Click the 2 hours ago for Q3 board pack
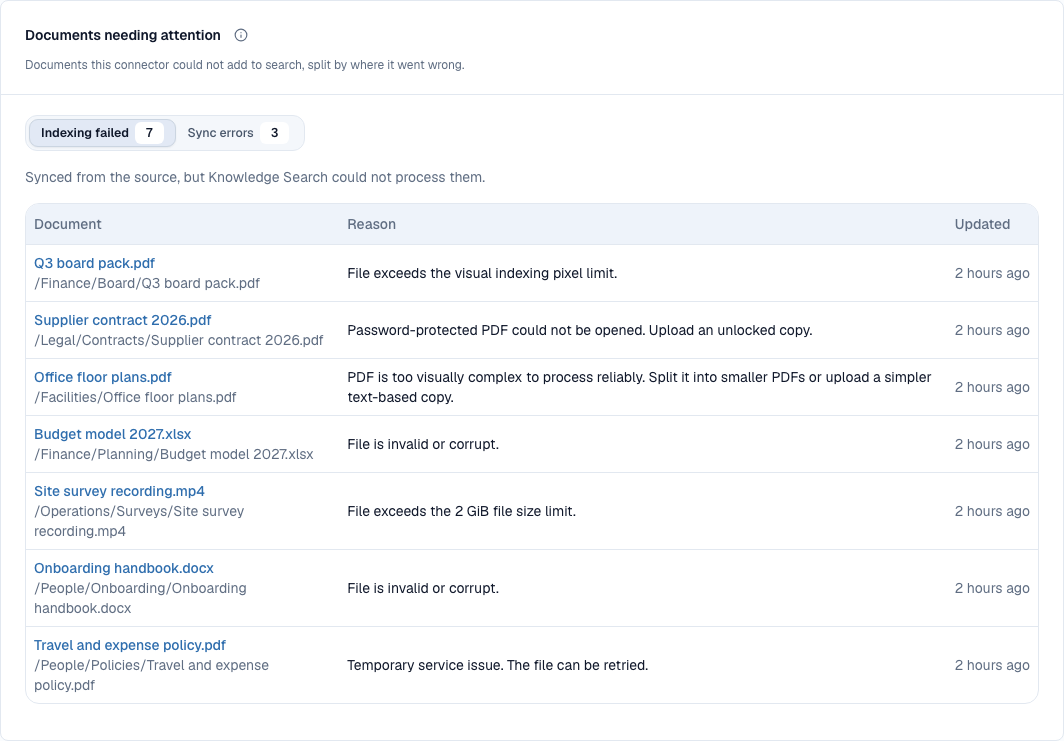This screenshot has height=741, width=1064. (992, 273)
